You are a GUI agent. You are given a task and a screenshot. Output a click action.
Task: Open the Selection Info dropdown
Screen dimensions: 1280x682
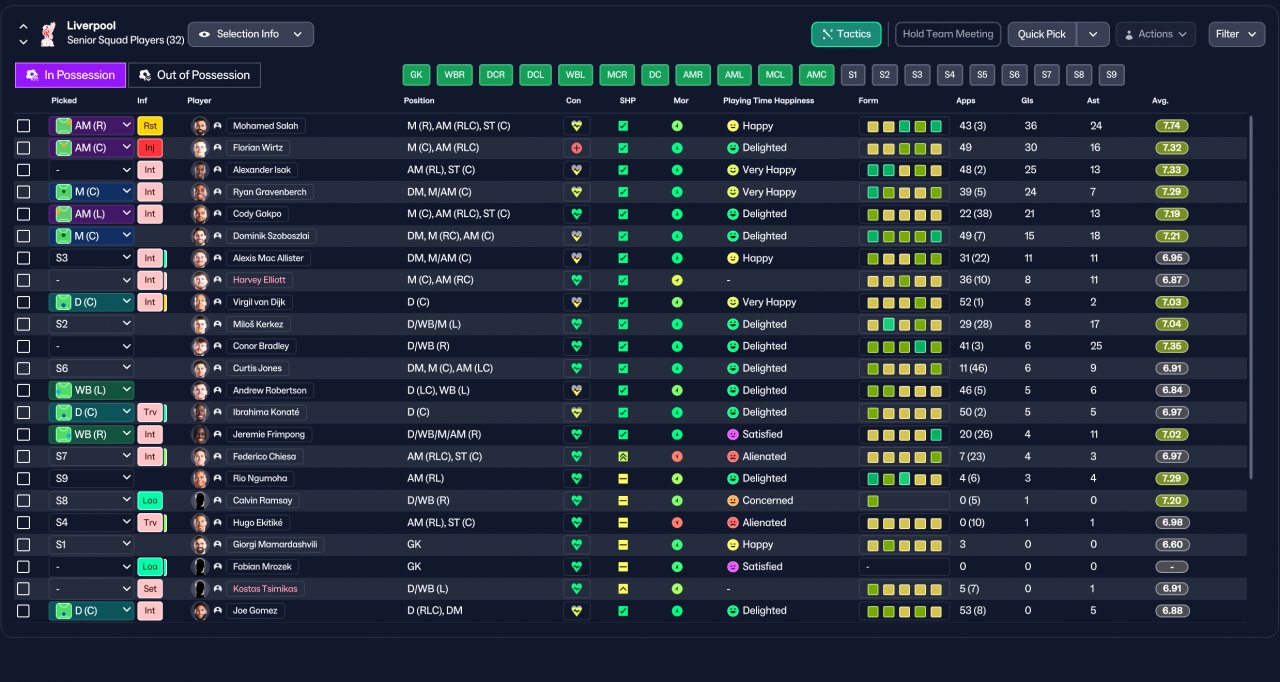[x=251, y=34]
